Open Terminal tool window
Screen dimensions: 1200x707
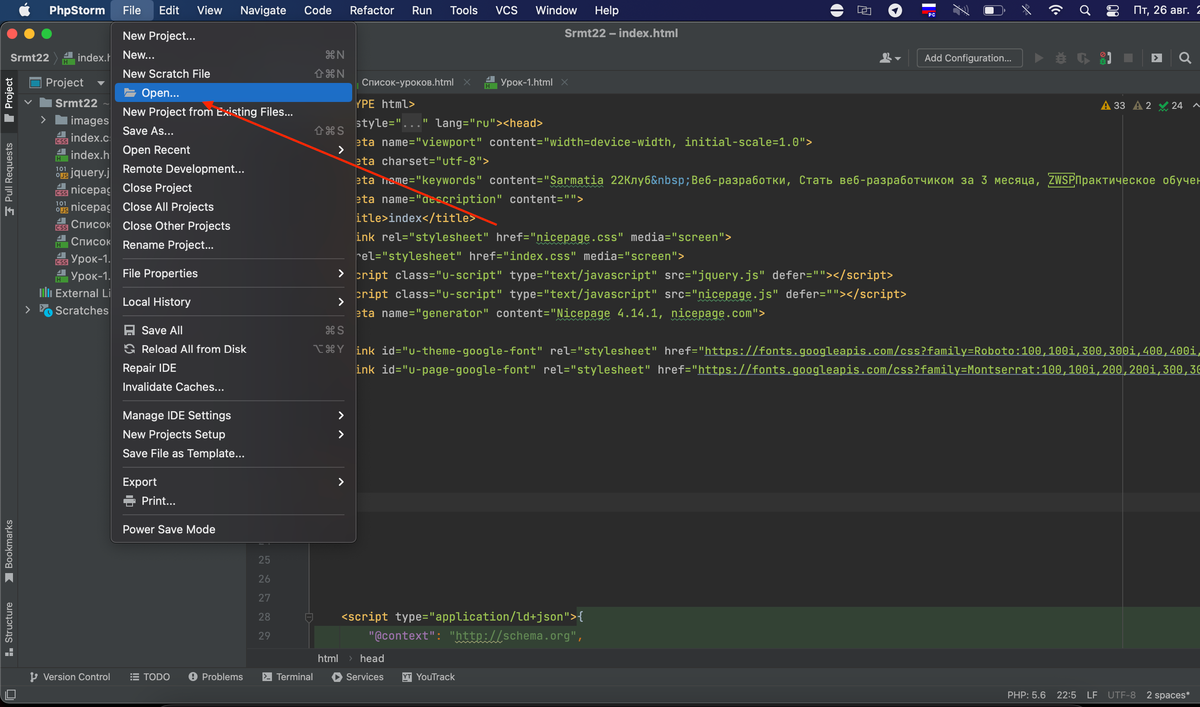[288, 677]
